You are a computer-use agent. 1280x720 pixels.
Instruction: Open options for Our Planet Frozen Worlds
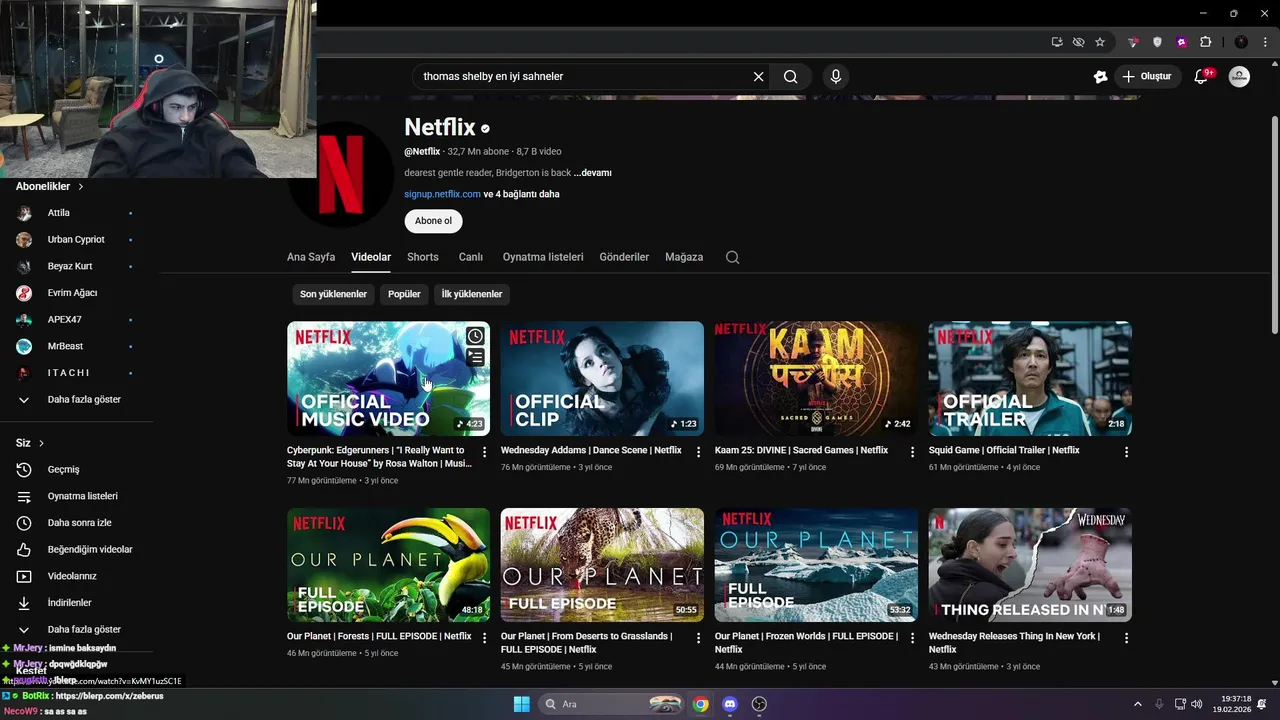pyautogui.click(x=912, y=638)
